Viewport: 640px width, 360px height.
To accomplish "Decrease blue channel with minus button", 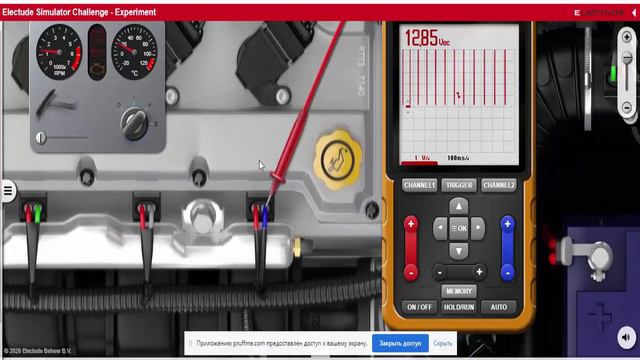I will point(507,272).
